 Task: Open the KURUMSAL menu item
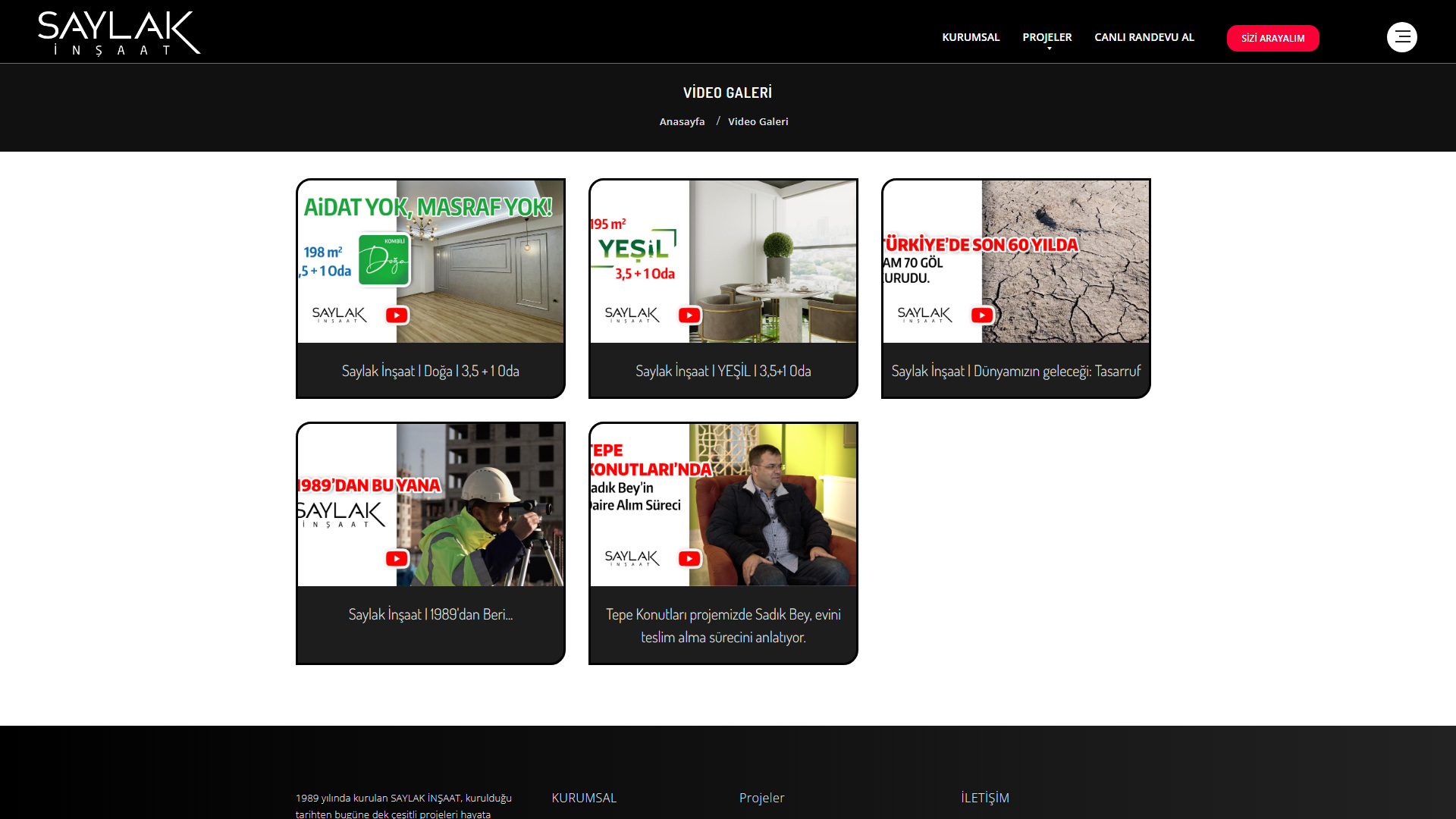971,37
